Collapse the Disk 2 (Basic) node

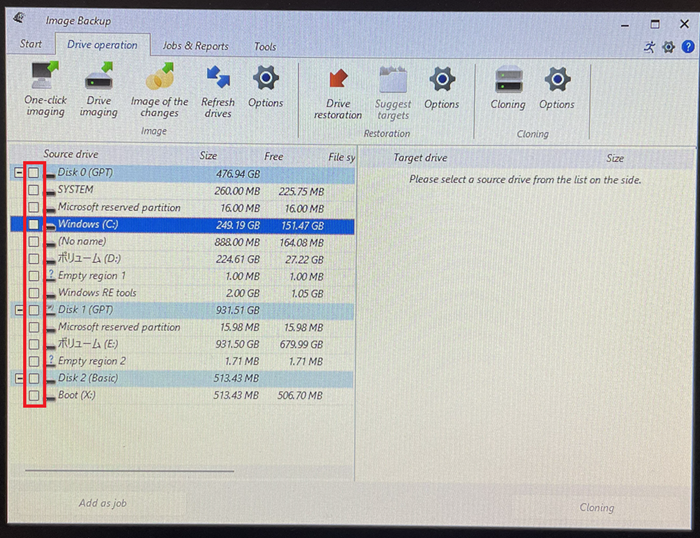18,379
